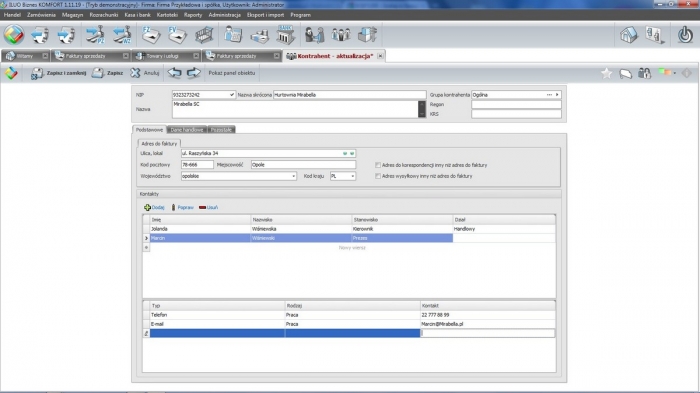Click the 'Nowy wiersz' new row

(352, 248)
